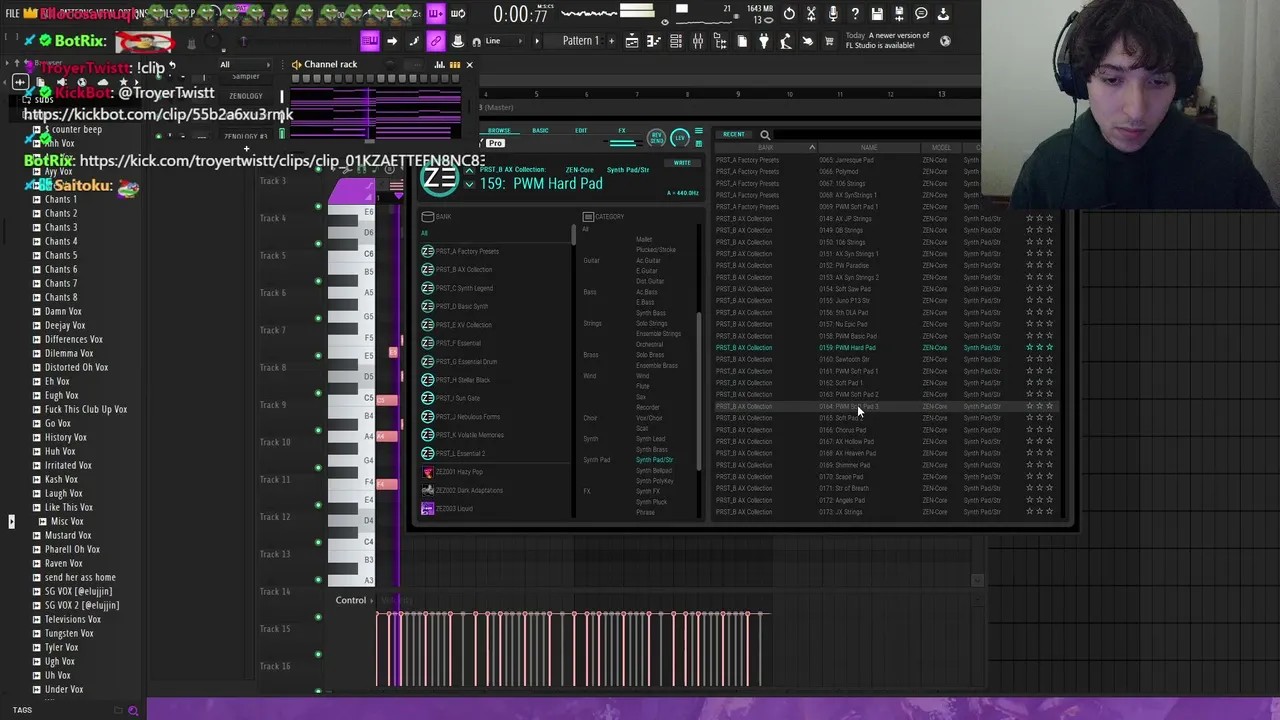
Task: Go to next preset with down chevron
Action: [x=469, y=184]
